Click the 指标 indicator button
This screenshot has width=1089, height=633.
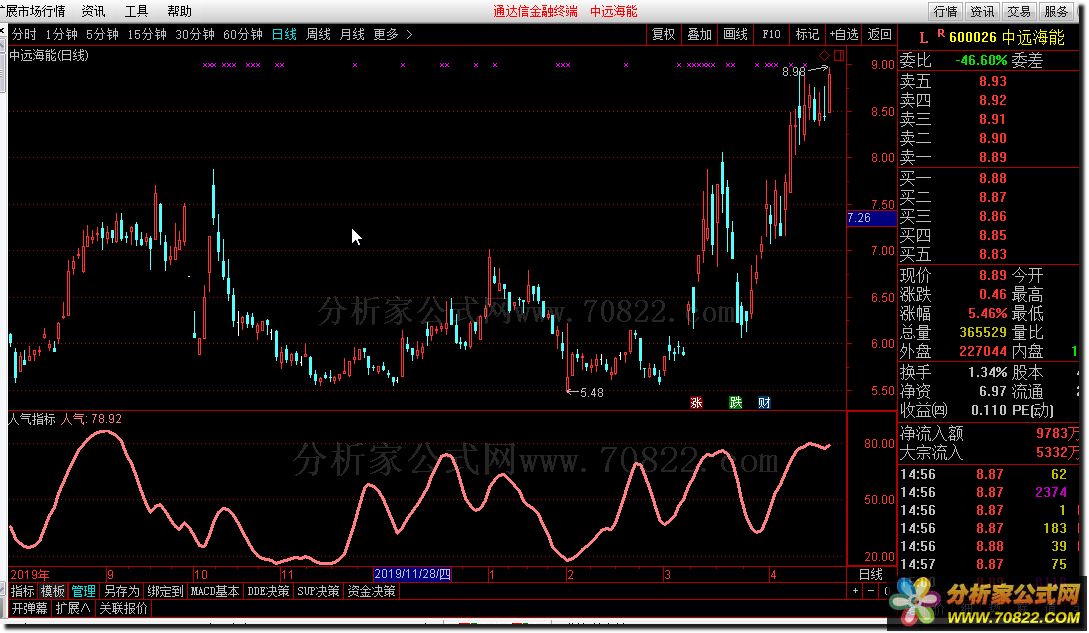pyautogui.click(x=23, y=591)
